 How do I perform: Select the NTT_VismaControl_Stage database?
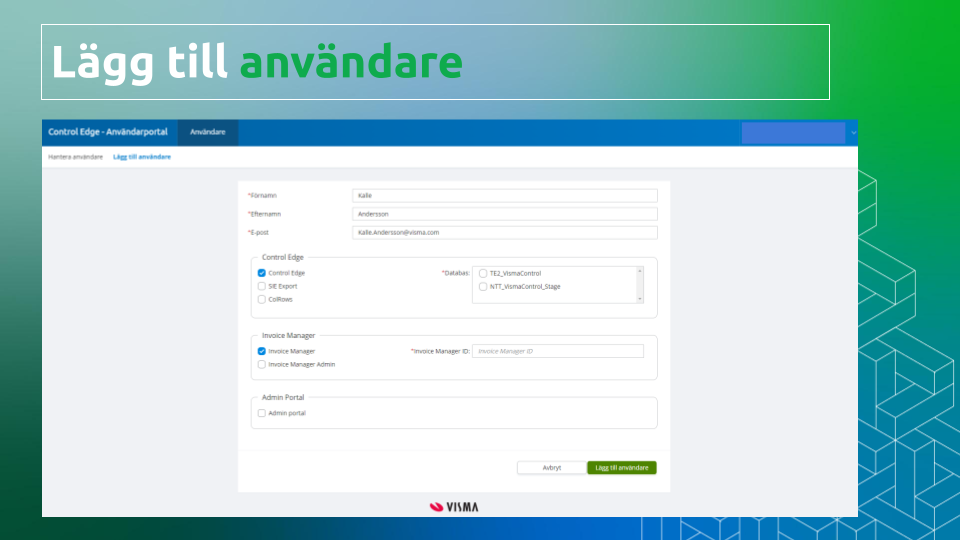pyautogui.click(x=483, y=287)
